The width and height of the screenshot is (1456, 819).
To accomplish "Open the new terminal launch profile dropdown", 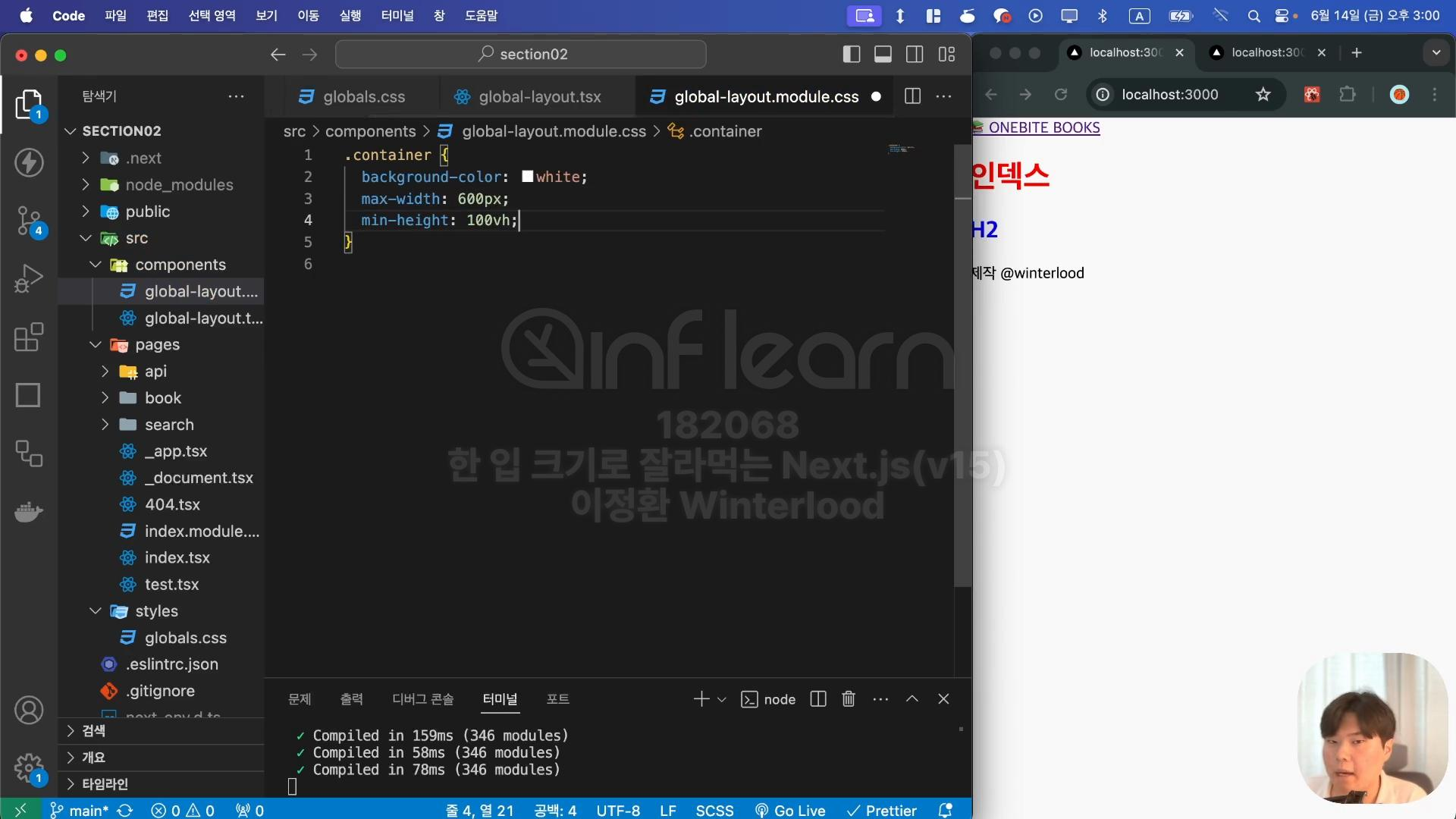I will coord(722,699).
